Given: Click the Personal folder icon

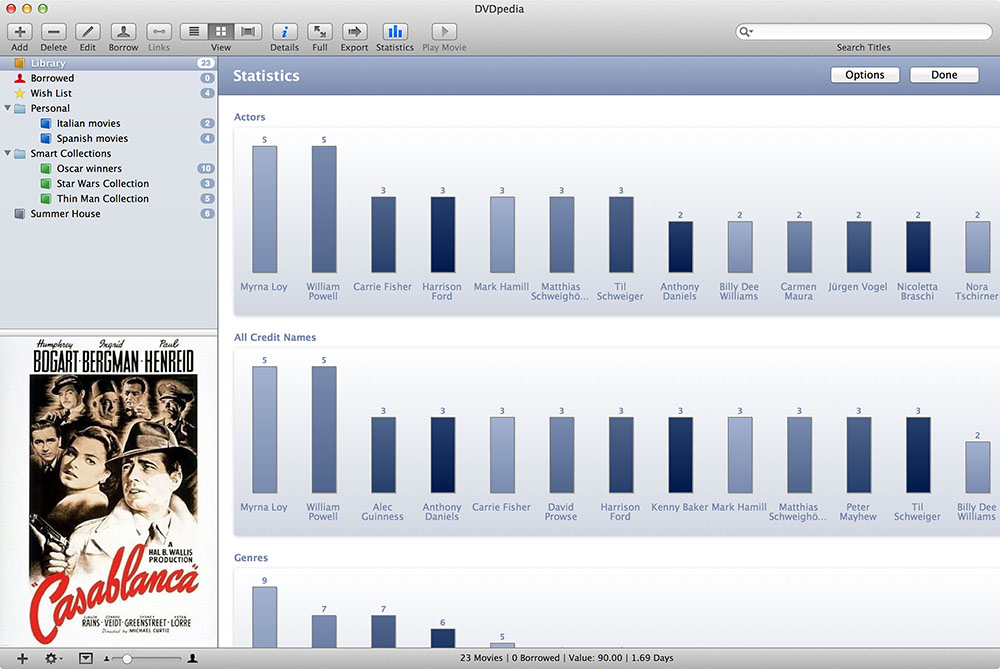Looking at the screenshot, I should [x=20, y=108].
